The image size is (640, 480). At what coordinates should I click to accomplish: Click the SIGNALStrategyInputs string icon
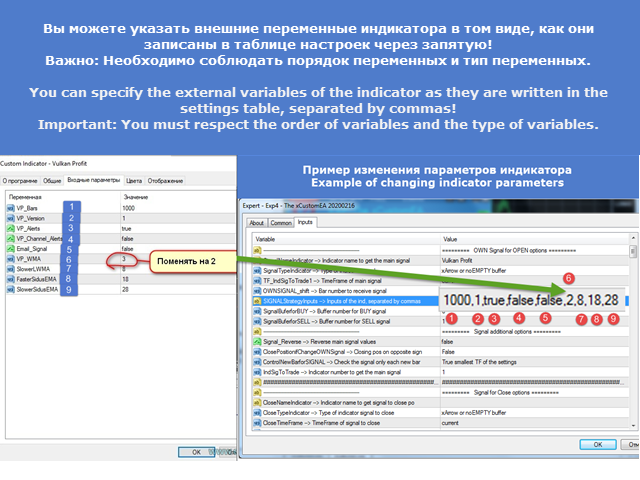pyautogui.click(x=257, y=301)
